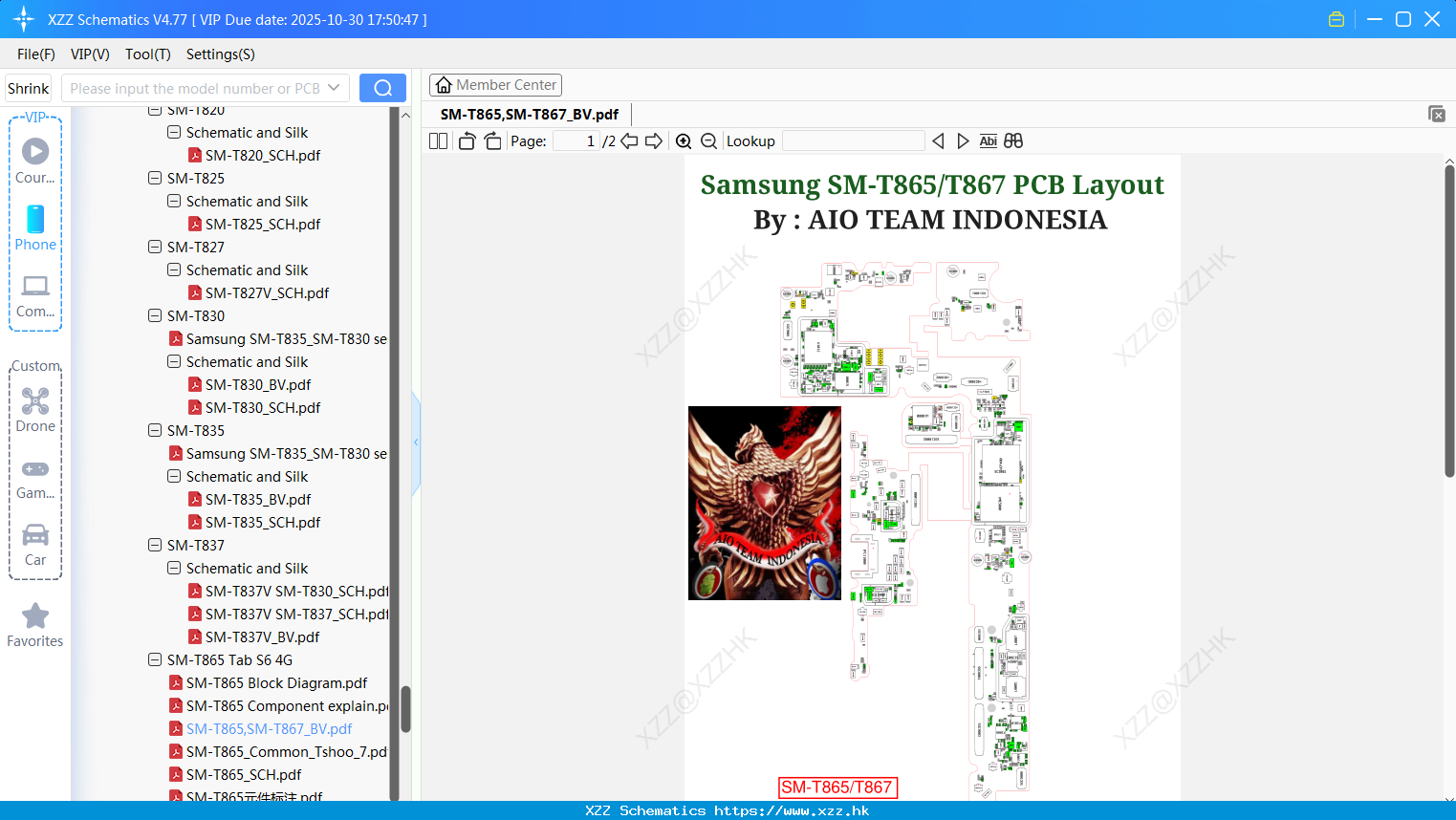1456x820 pixels.
Task: Click the detach window icon beside tab
Action: point(1437,114)
